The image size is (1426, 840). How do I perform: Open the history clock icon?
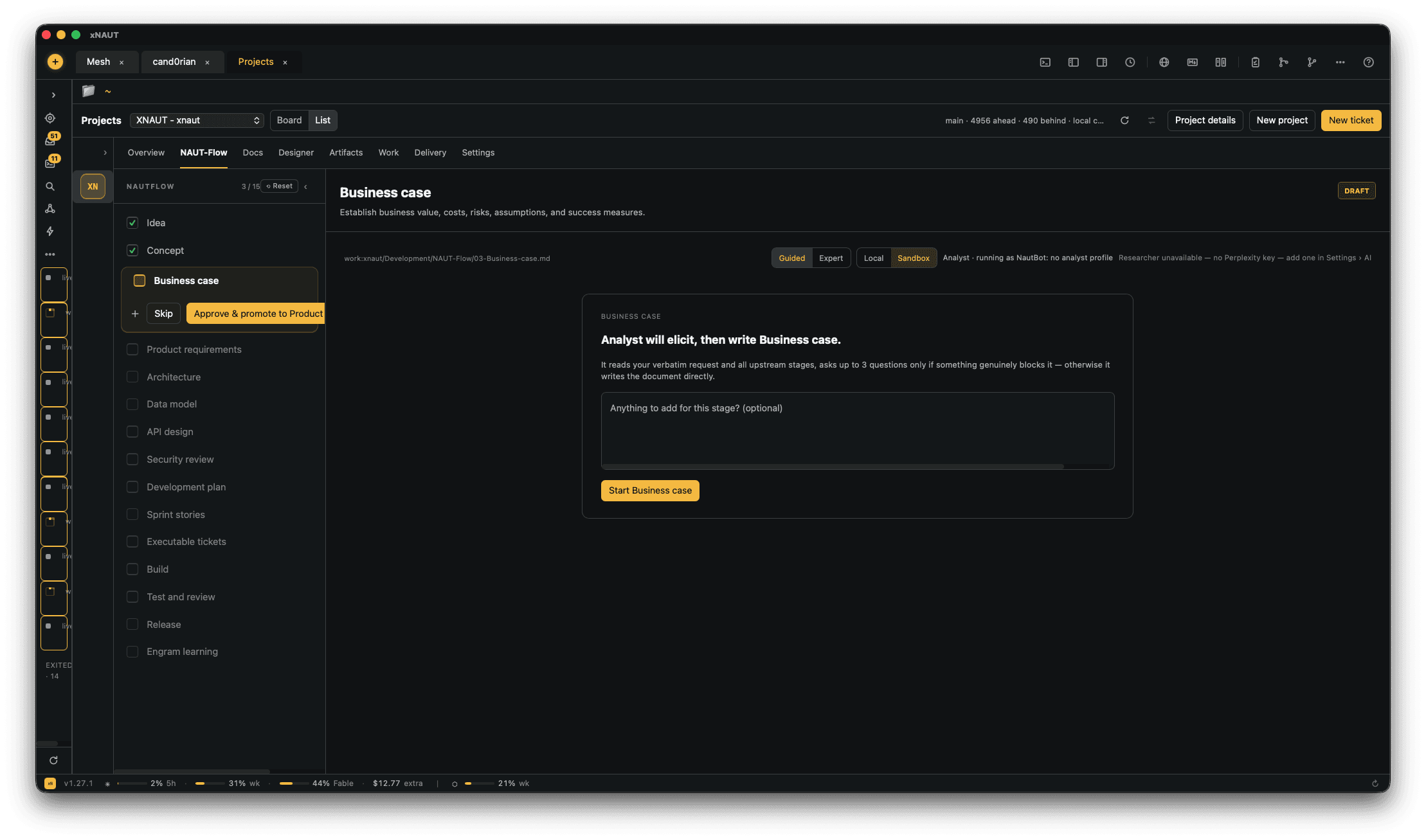point(1130,62)
